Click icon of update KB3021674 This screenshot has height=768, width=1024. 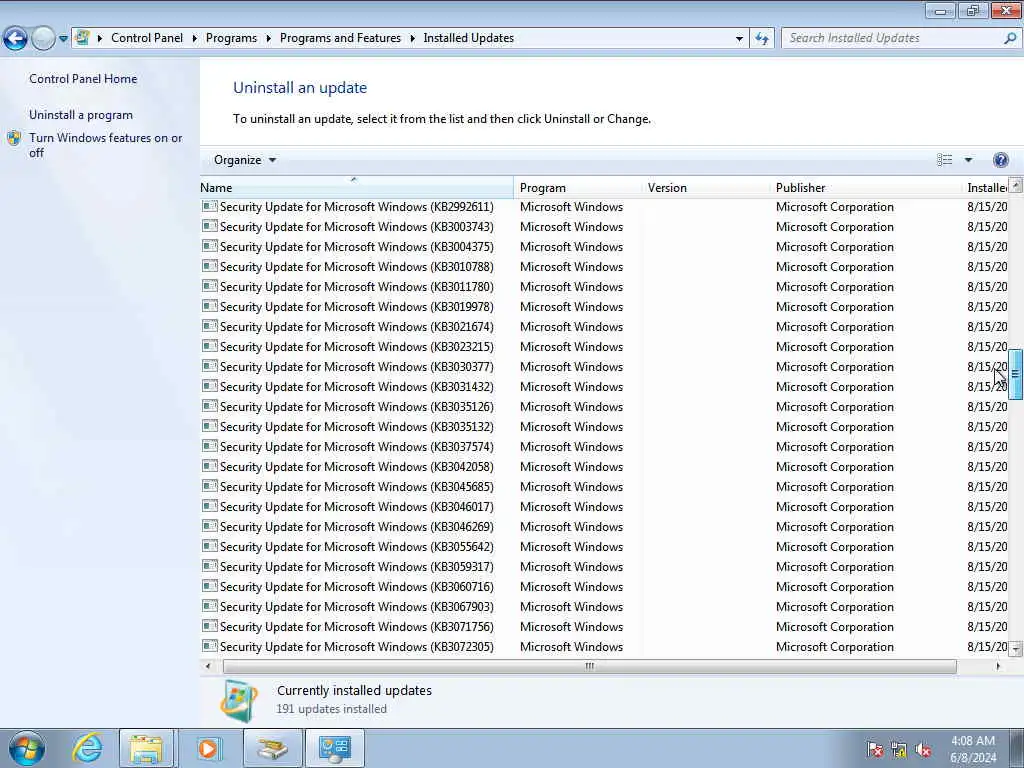click(x=210, y=327)
